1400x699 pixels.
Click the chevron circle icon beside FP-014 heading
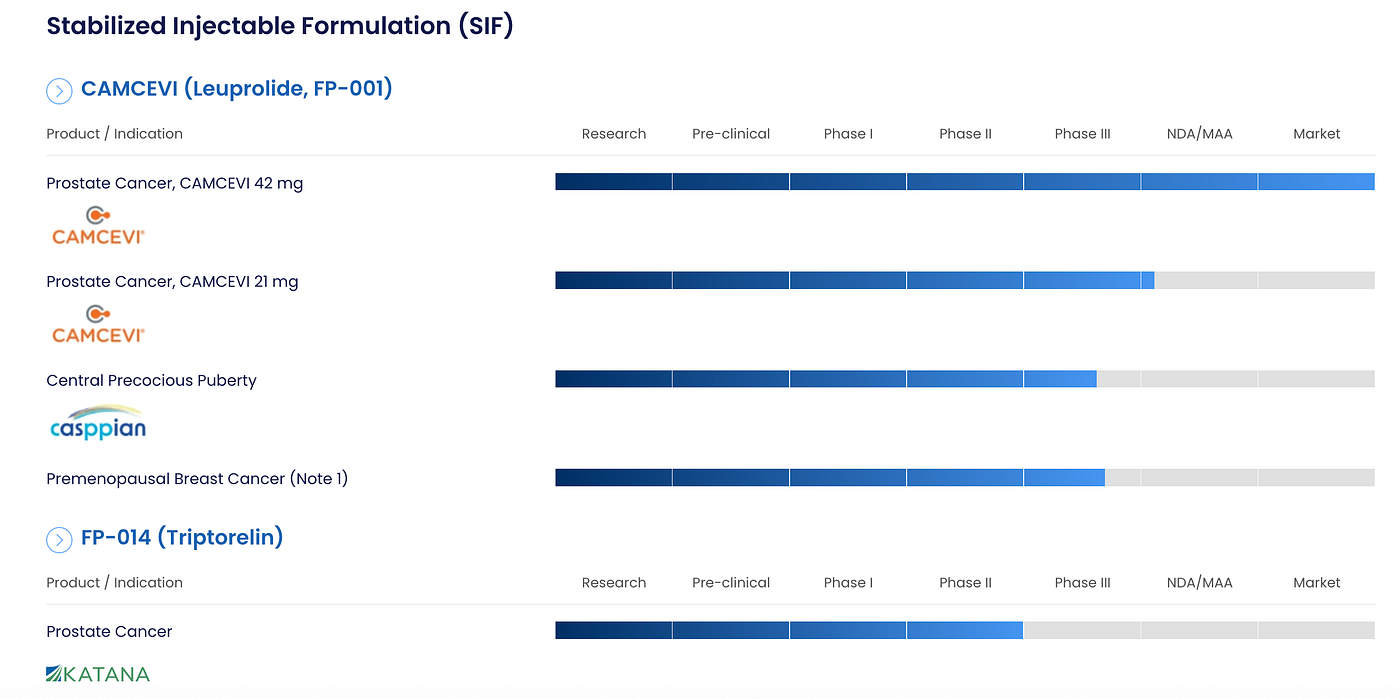pos(59,540)
